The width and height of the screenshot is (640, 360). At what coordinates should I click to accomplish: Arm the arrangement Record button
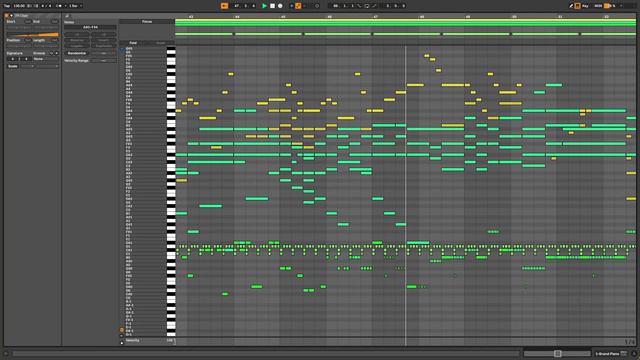pyautogui.click(x=280, y=6)
